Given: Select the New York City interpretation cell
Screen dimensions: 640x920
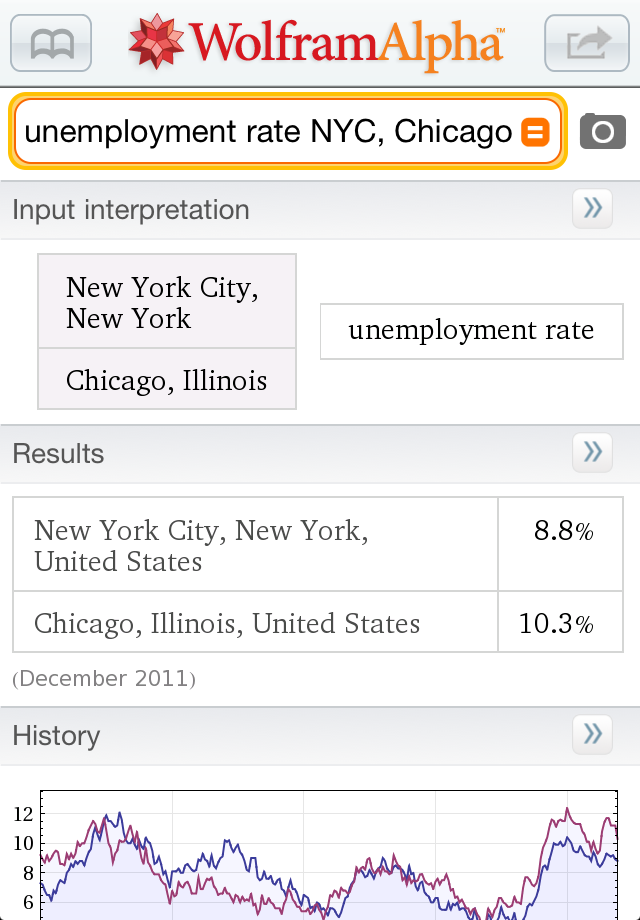Looking at the screenshot, I should (167, 302).
